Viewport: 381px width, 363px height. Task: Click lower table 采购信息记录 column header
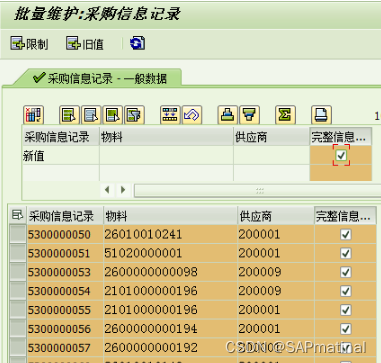tap(65, 216)
